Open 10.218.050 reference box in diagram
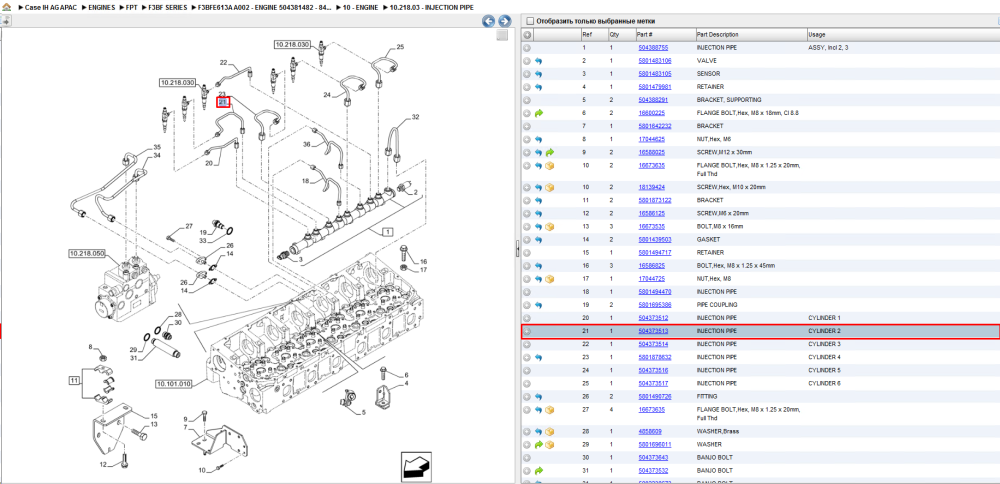Screen dimensions: 1000x484 point(86,253)
